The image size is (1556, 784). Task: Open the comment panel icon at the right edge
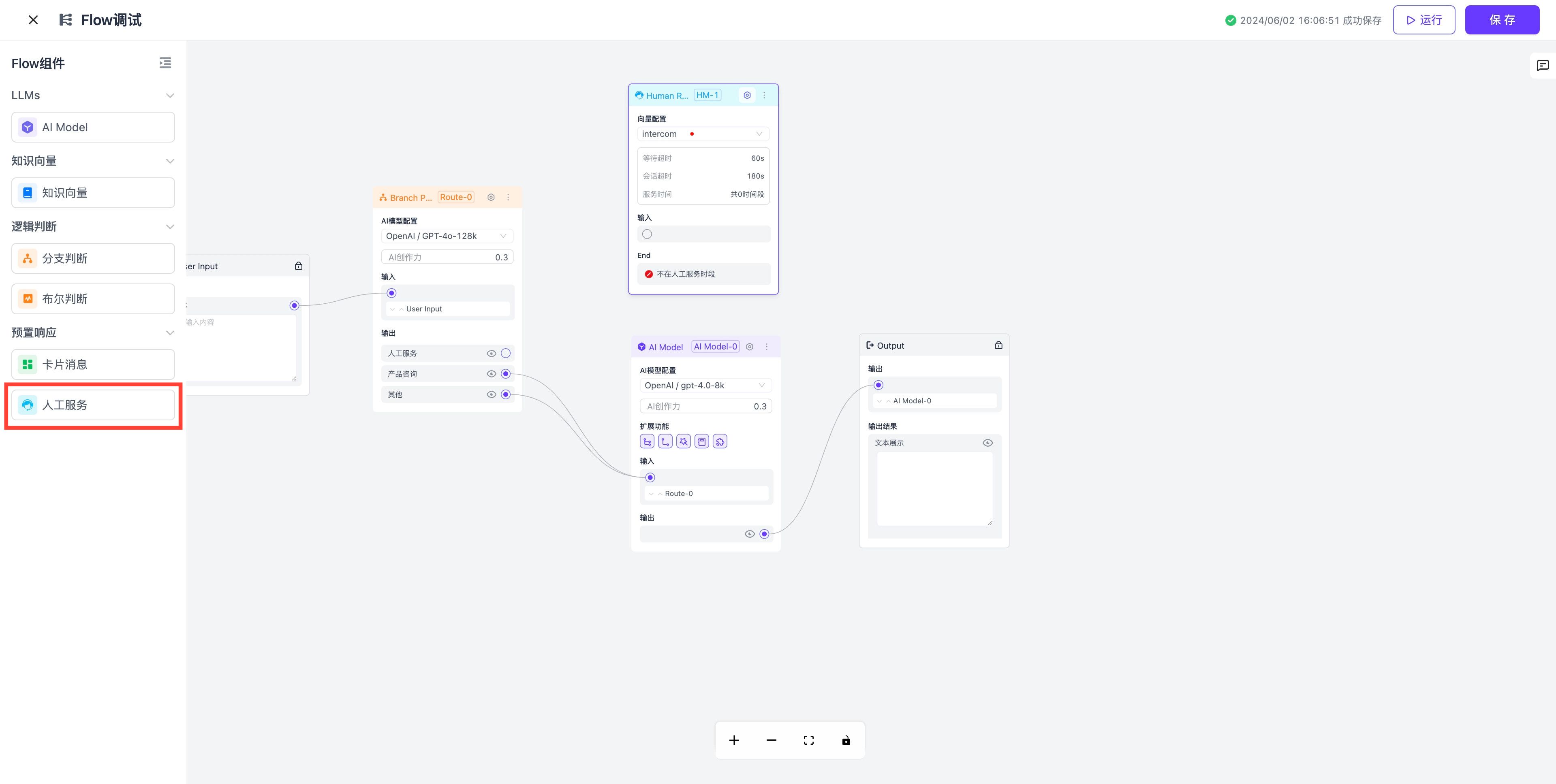tap(1543, 65)
